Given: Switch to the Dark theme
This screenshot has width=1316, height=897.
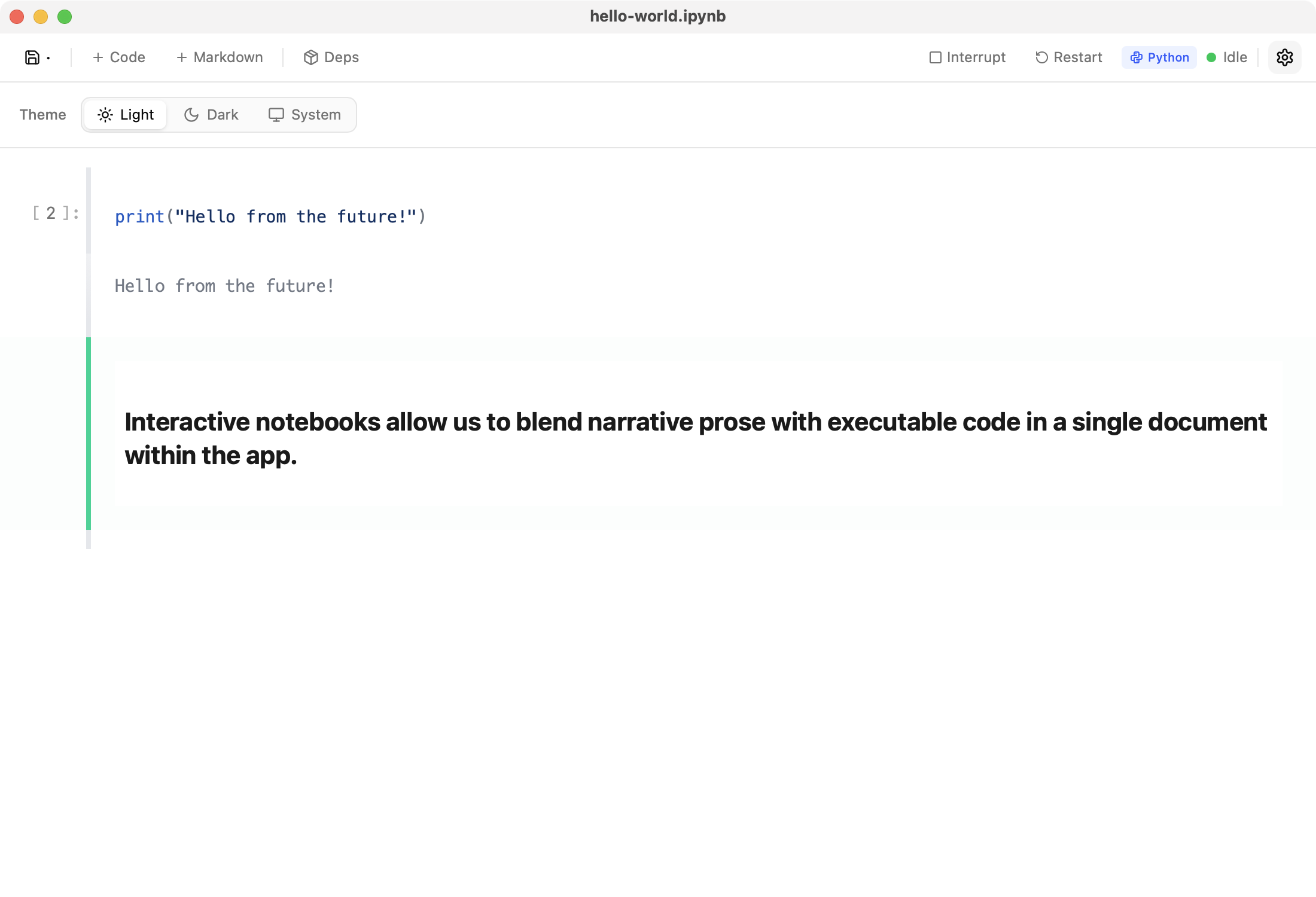Looking at the screenshot, I should click(211, 115).
